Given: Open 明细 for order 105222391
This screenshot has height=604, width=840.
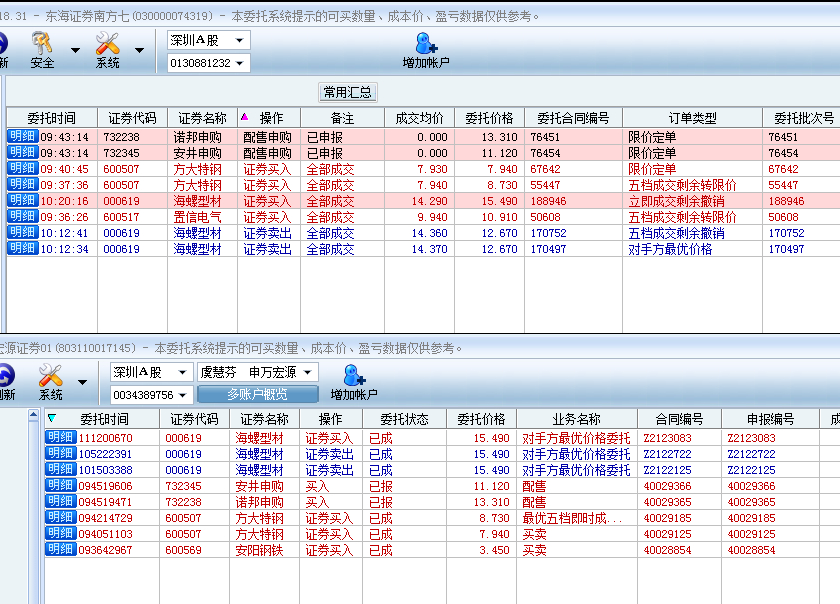Looking at the screenshot, I should 61,454.
